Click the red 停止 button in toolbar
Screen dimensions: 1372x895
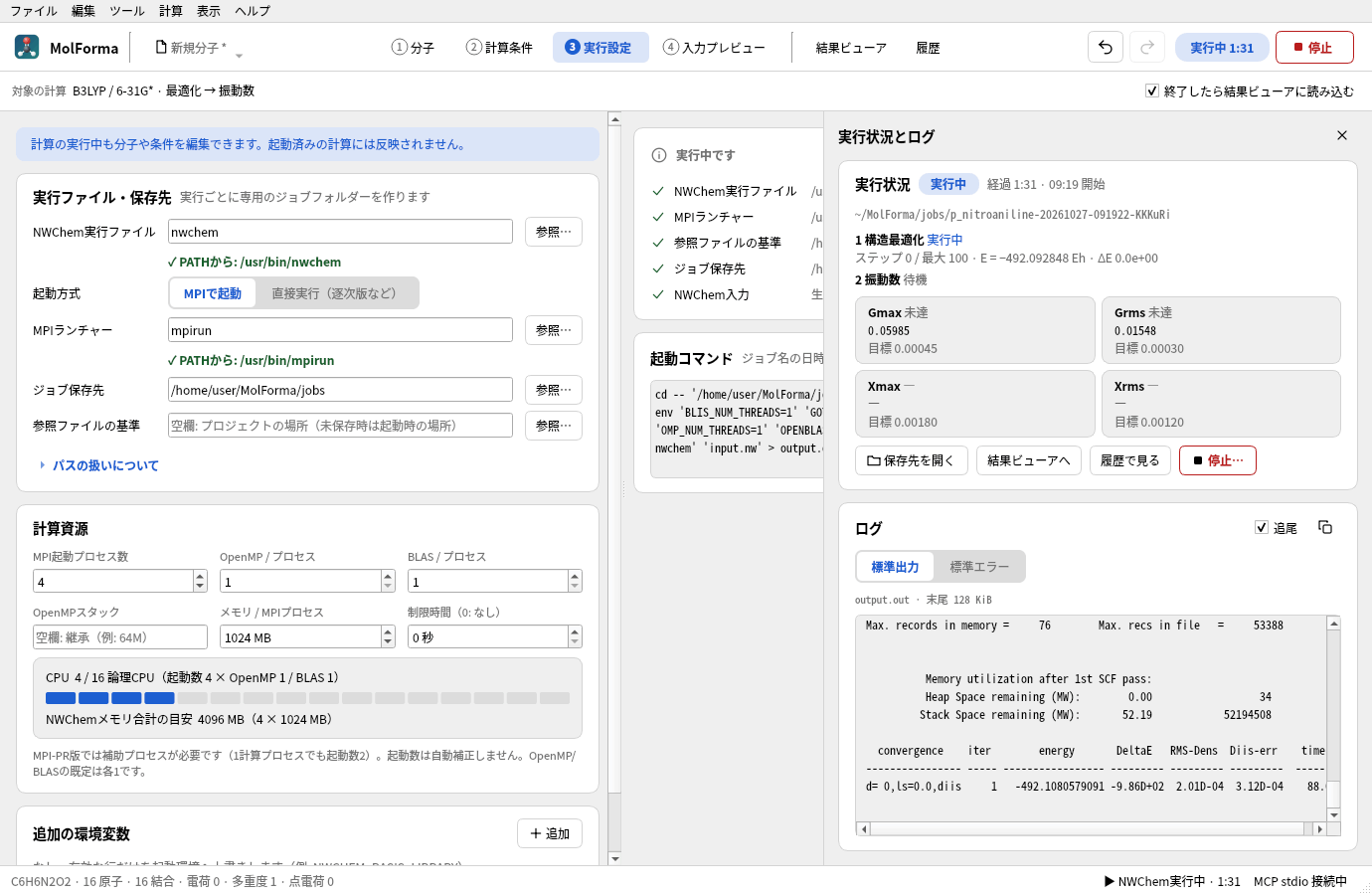(x=1314, y=48)
